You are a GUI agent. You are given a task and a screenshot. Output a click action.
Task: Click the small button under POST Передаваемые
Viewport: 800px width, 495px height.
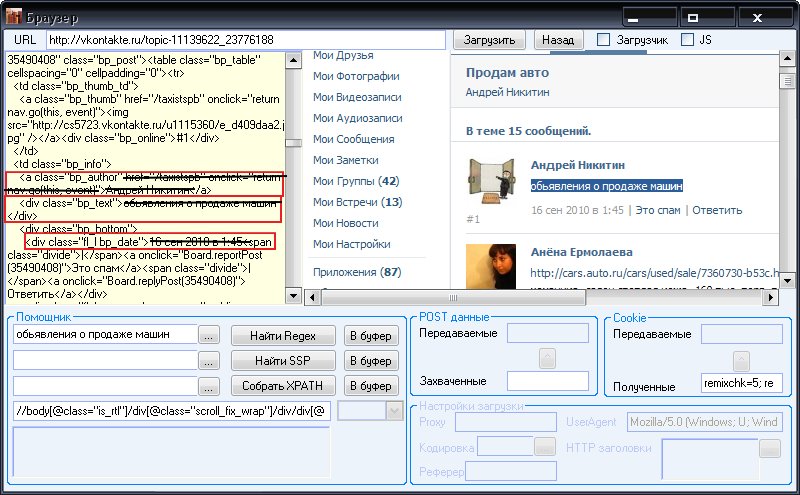tap(547, 358)
